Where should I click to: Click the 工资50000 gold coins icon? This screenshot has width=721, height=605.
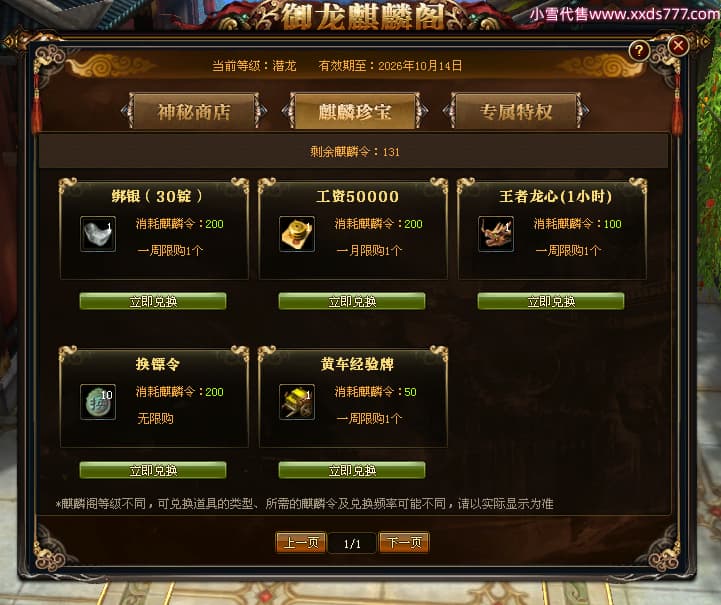pyautogui.click(x=297, y=234)
